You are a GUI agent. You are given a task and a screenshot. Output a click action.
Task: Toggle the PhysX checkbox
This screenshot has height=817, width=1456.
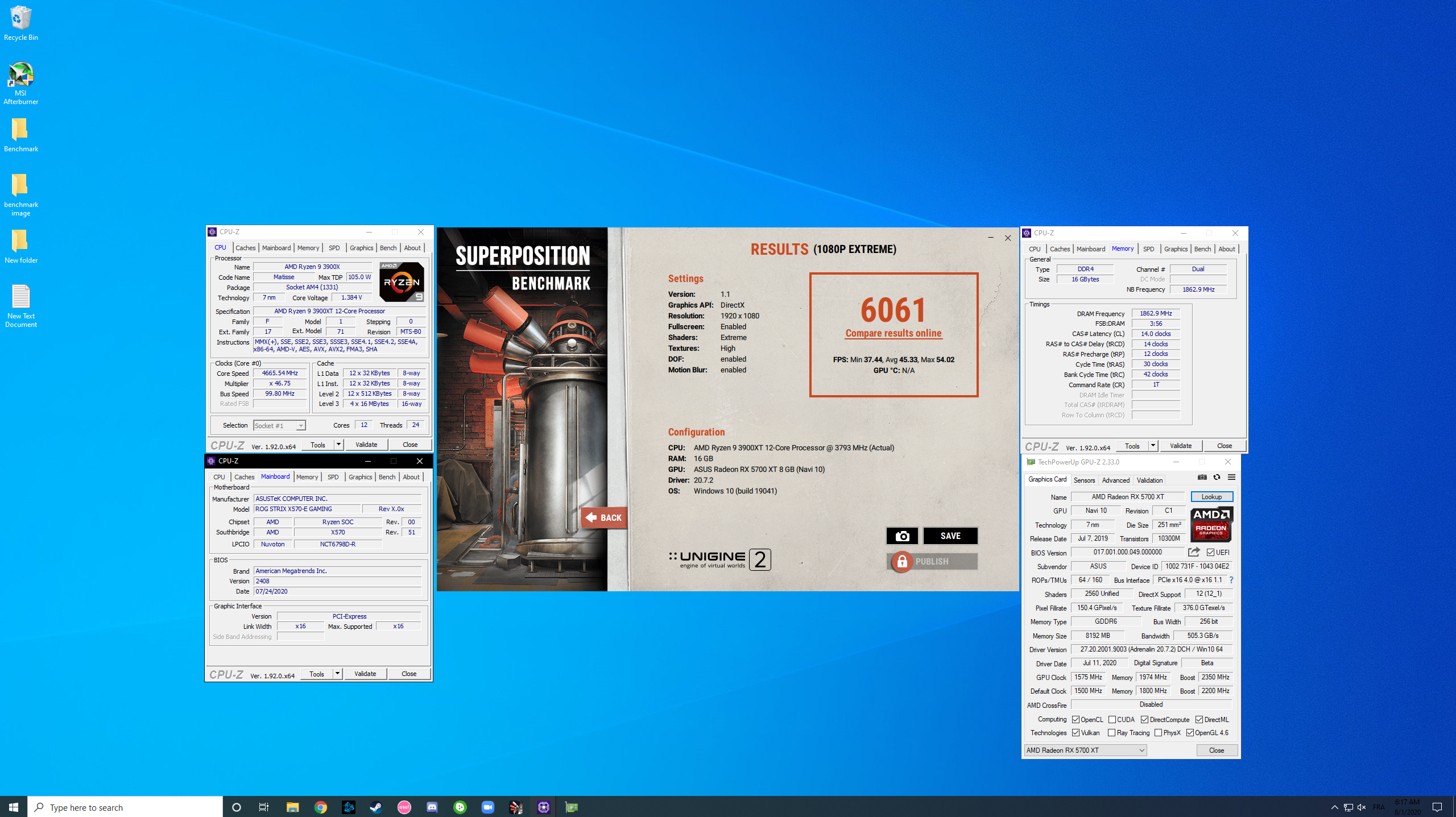(x=1159, y=733)
